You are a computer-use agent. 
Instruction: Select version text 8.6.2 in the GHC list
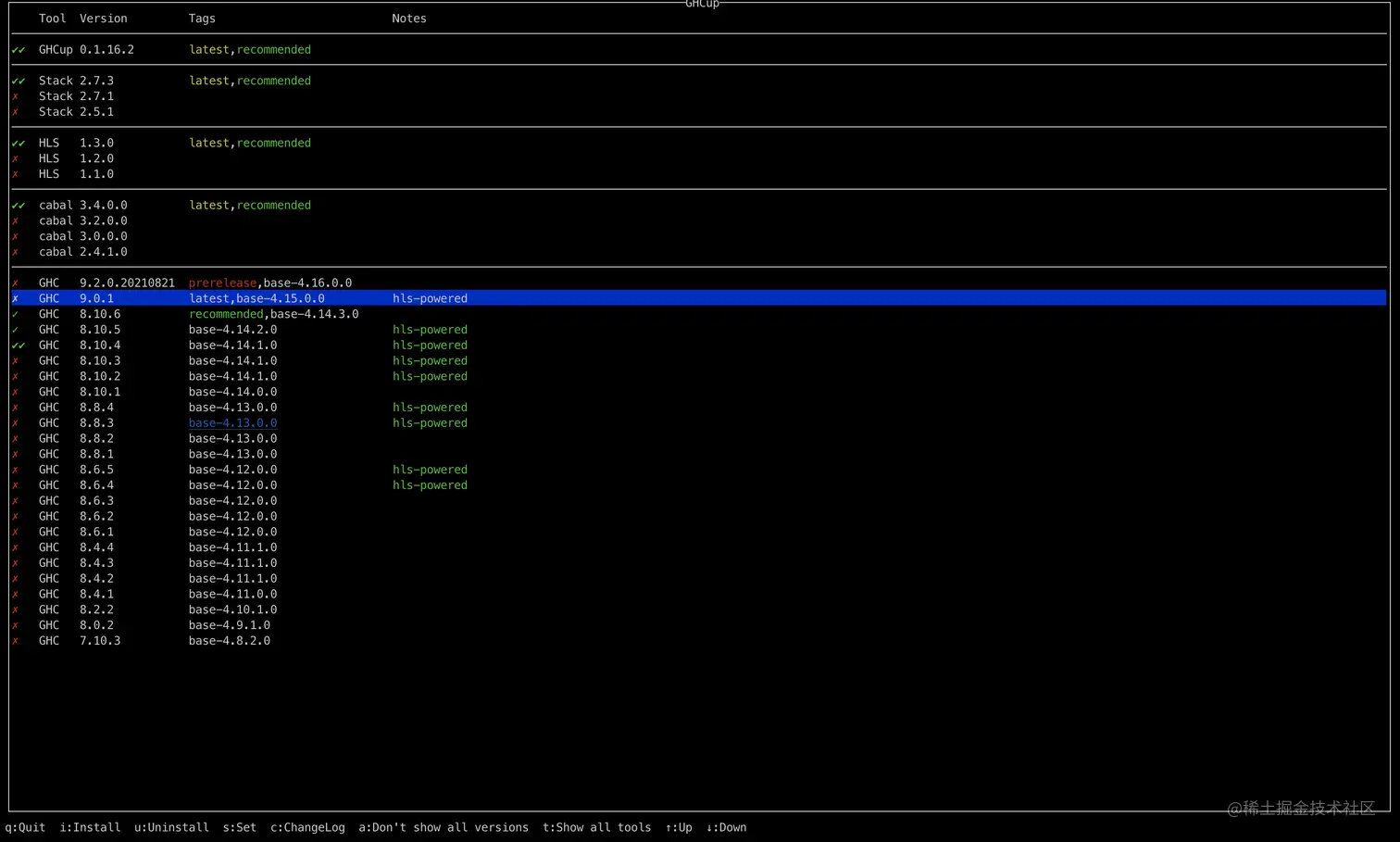(96, 517)
